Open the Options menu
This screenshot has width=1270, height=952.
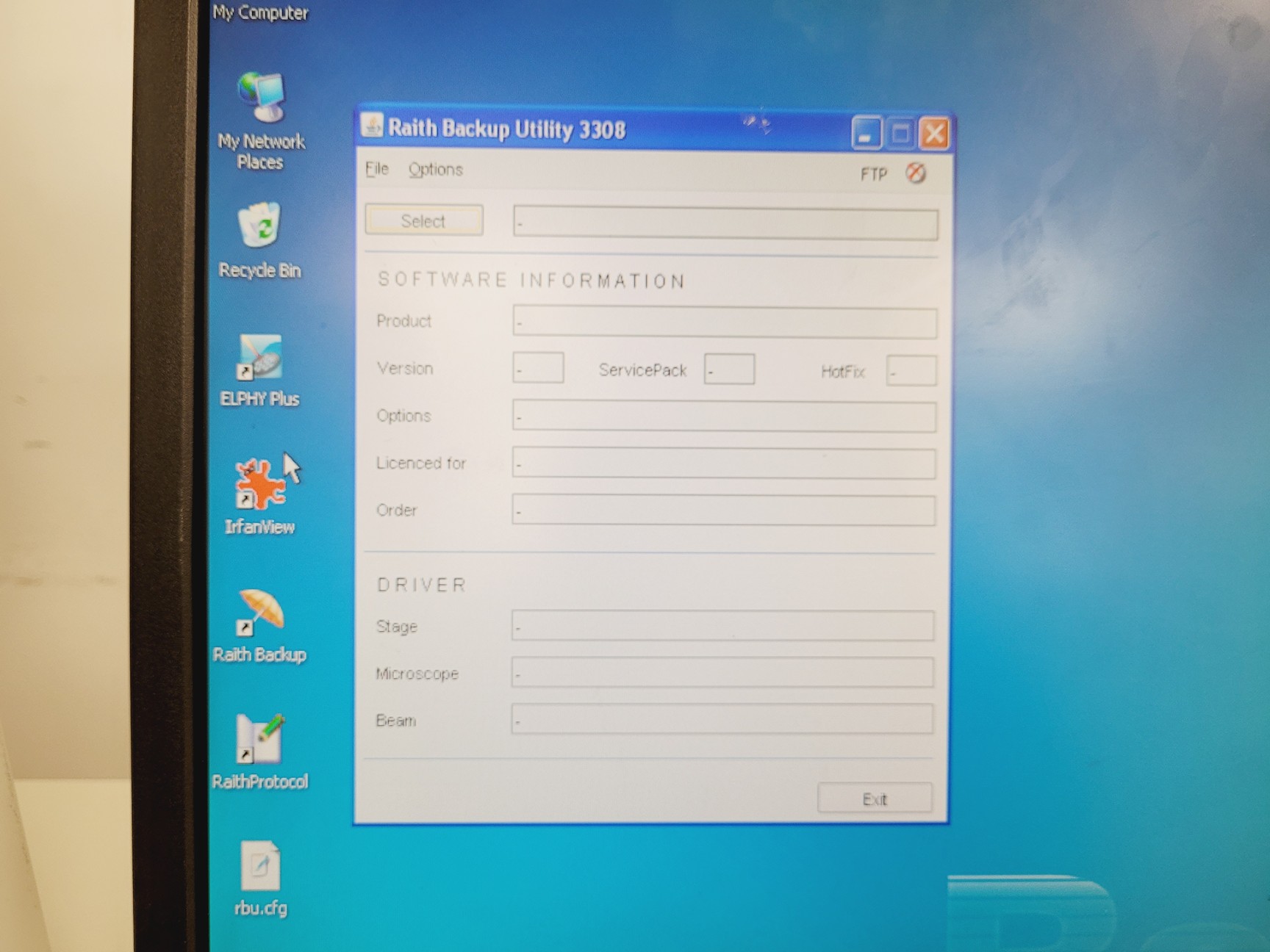click(x=435, y=169)
